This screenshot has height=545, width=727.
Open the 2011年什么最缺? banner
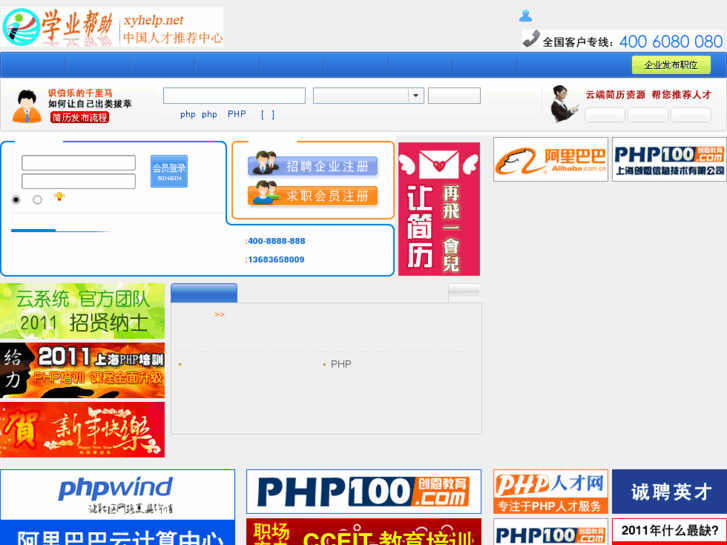point(670,532)
